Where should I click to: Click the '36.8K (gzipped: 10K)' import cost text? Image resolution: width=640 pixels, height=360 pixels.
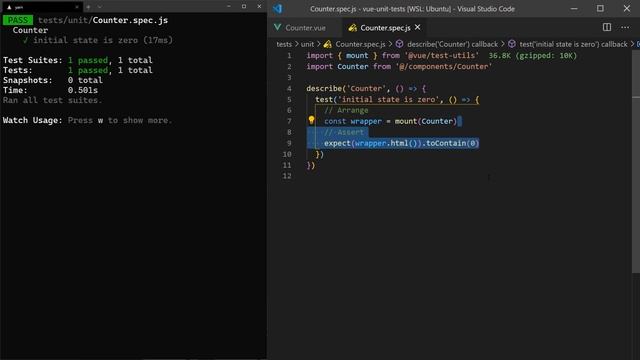click(x=533, y=56)
